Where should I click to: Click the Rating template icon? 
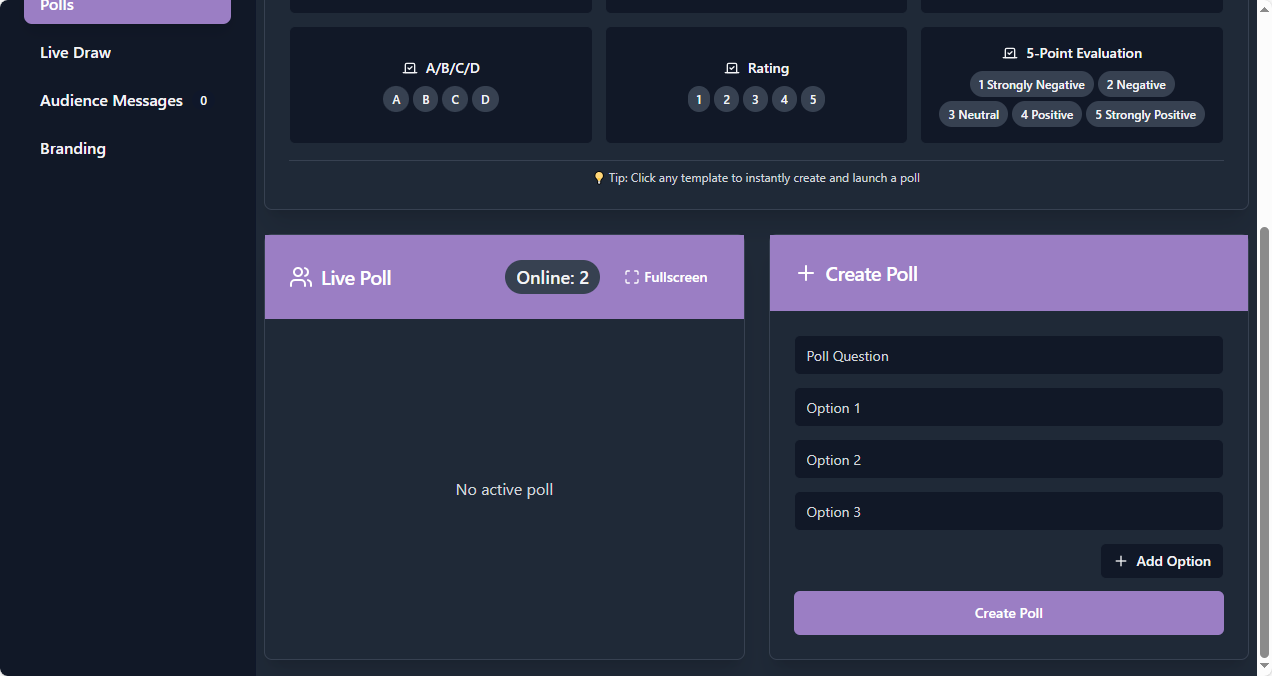(731, 69)
